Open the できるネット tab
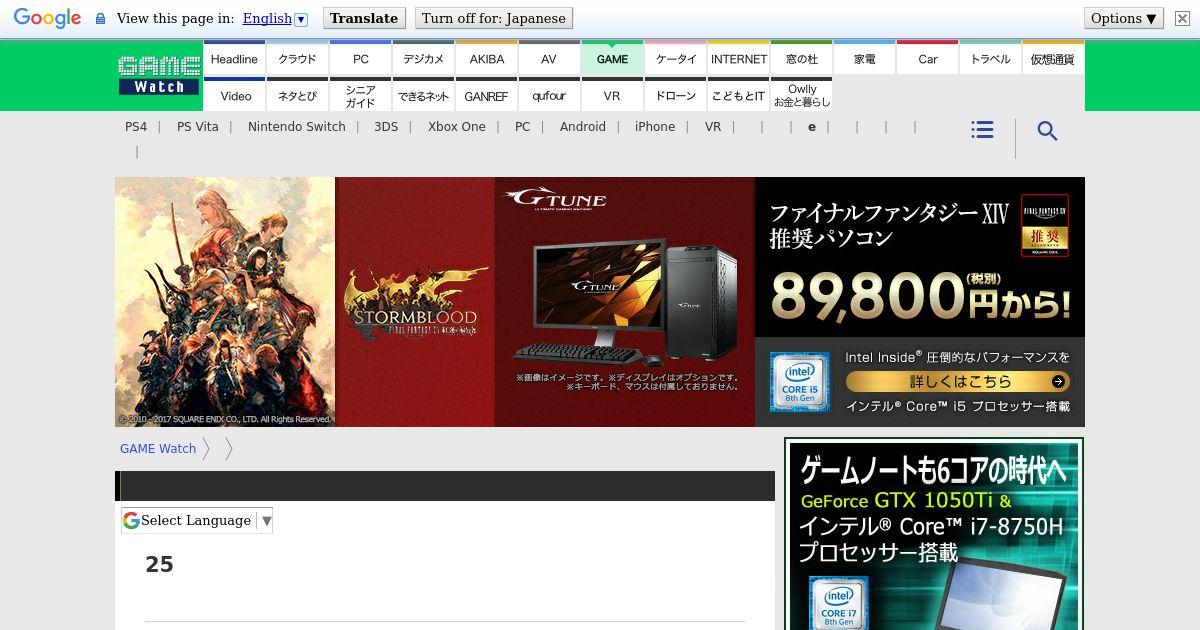Screen dimensions: 1200x630 [423, 95]
